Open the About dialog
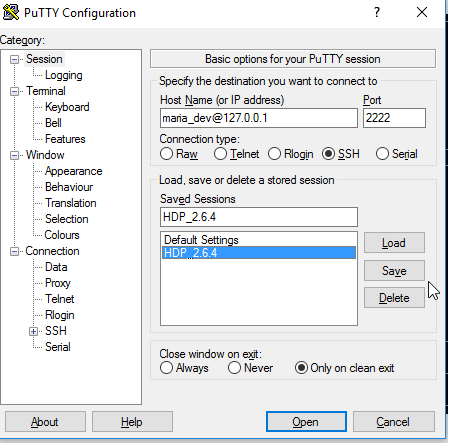450x443 pixels. [45, 422]
